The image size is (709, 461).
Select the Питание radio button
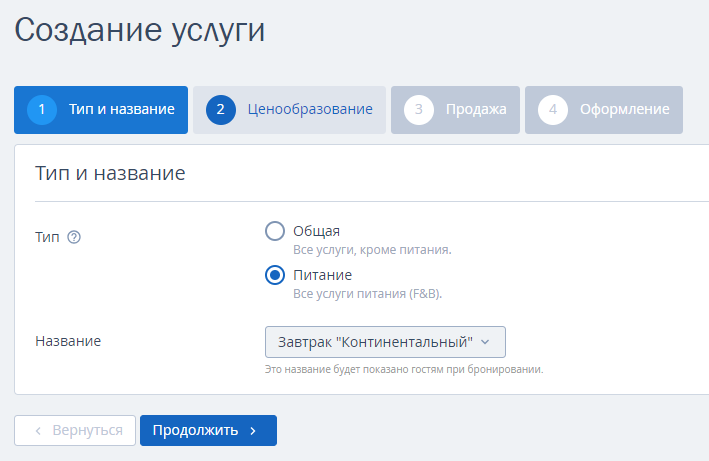[x=275, y=275]
